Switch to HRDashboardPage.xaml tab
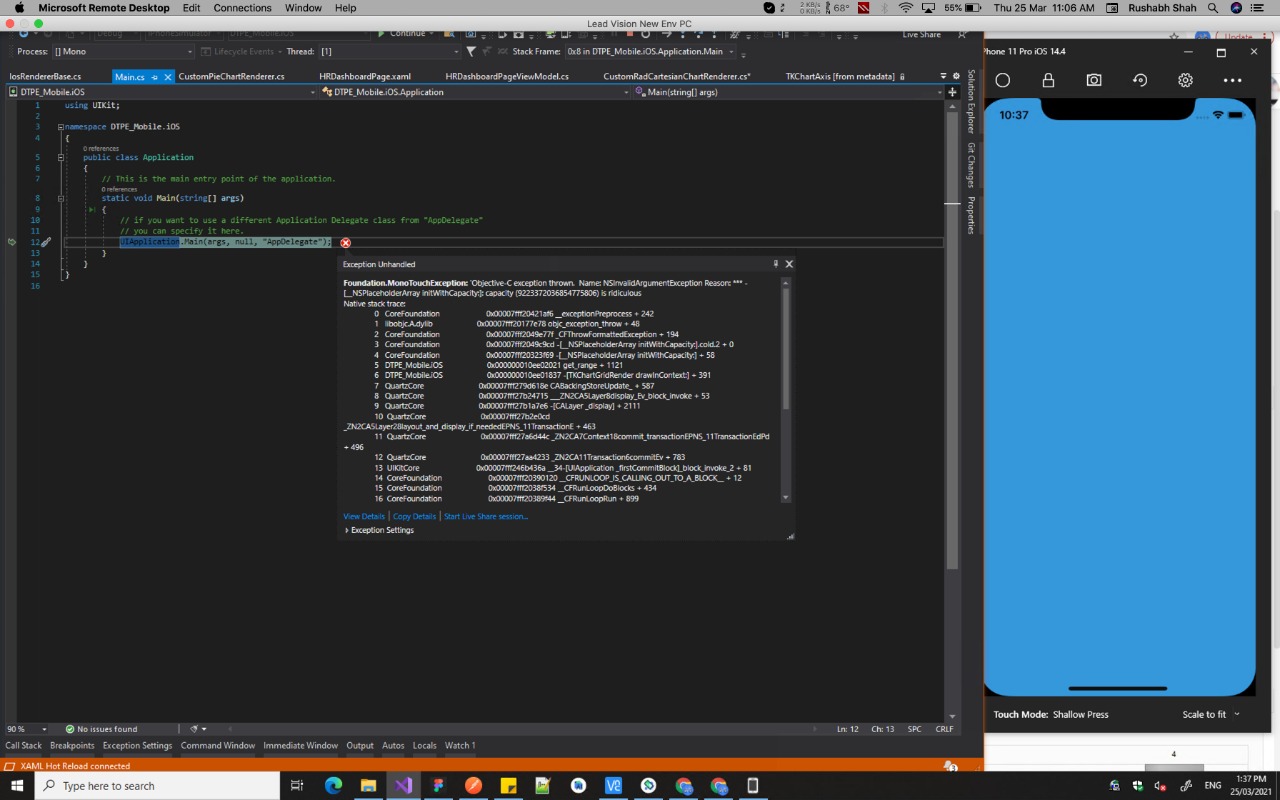The width and height of the screenshot is (1280, 800). [x=365, y=76]
